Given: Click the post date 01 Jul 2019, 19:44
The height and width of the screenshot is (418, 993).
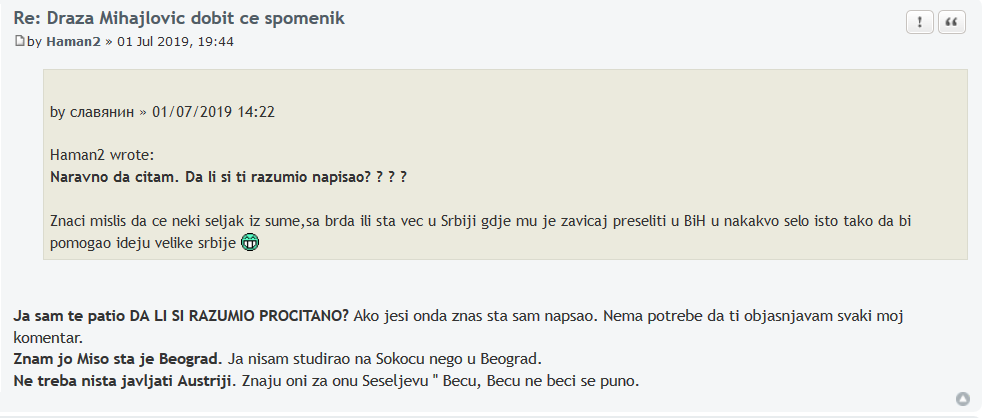Looking at the screenshot, I should [x=175, y=42].
